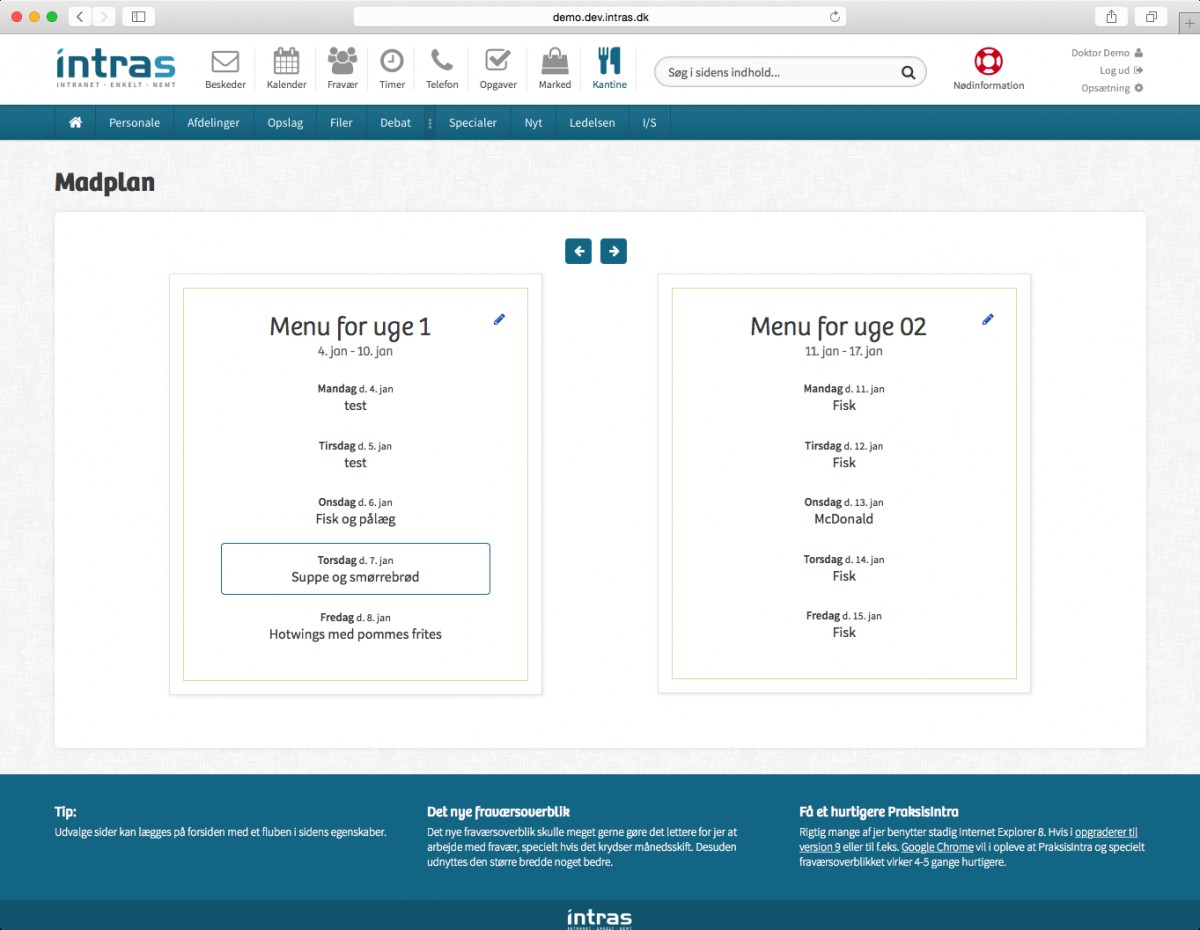Open Beskeder from the top toolbar
1200x930 pixels.
click(x=224, y=67)
